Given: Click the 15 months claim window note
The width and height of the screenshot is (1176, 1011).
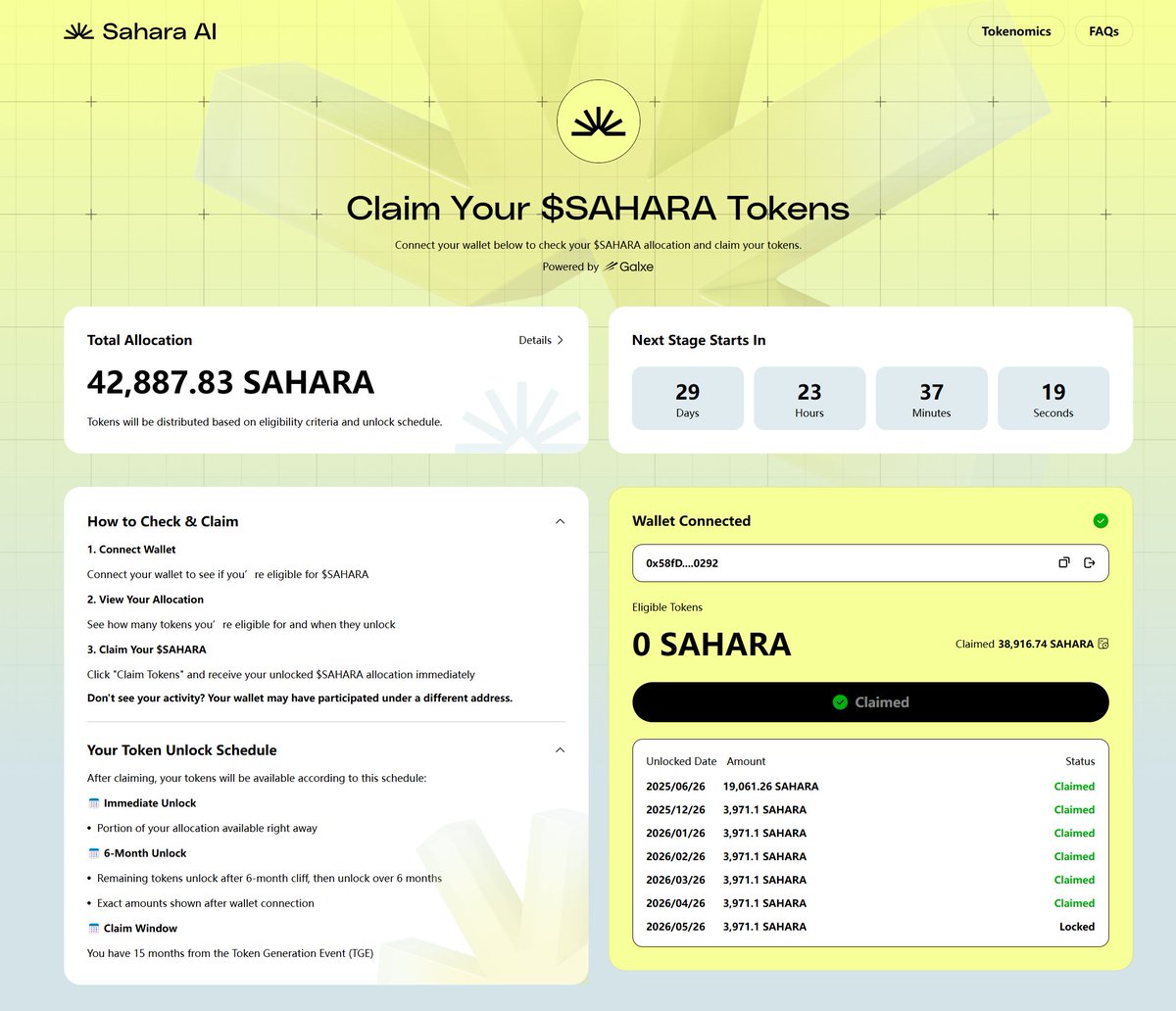Looking at the screenshot, I should (230, 953).
